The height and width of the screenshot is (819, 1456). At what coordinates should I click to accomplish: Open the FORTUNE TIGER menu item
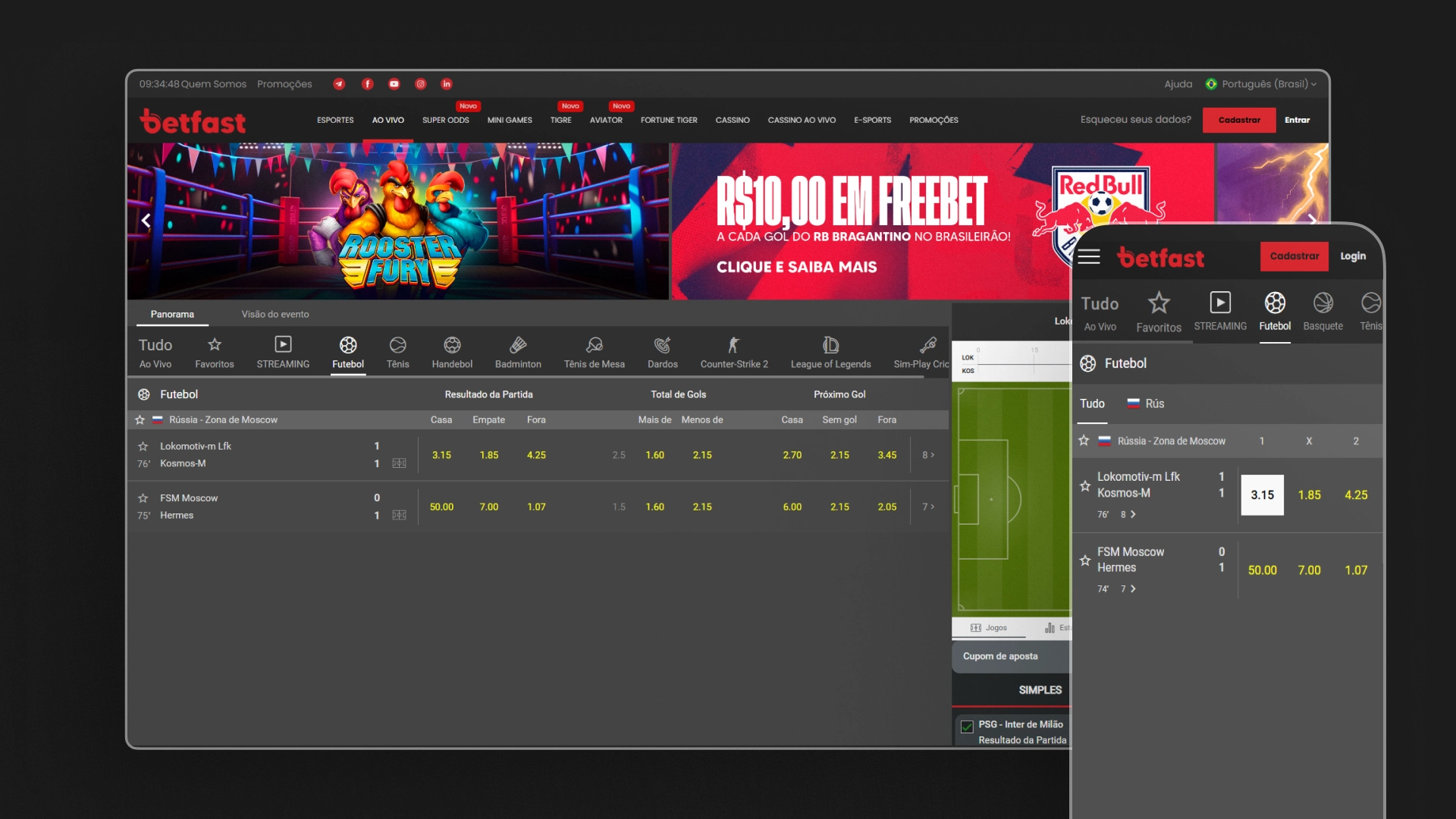(x=669, y=120)
